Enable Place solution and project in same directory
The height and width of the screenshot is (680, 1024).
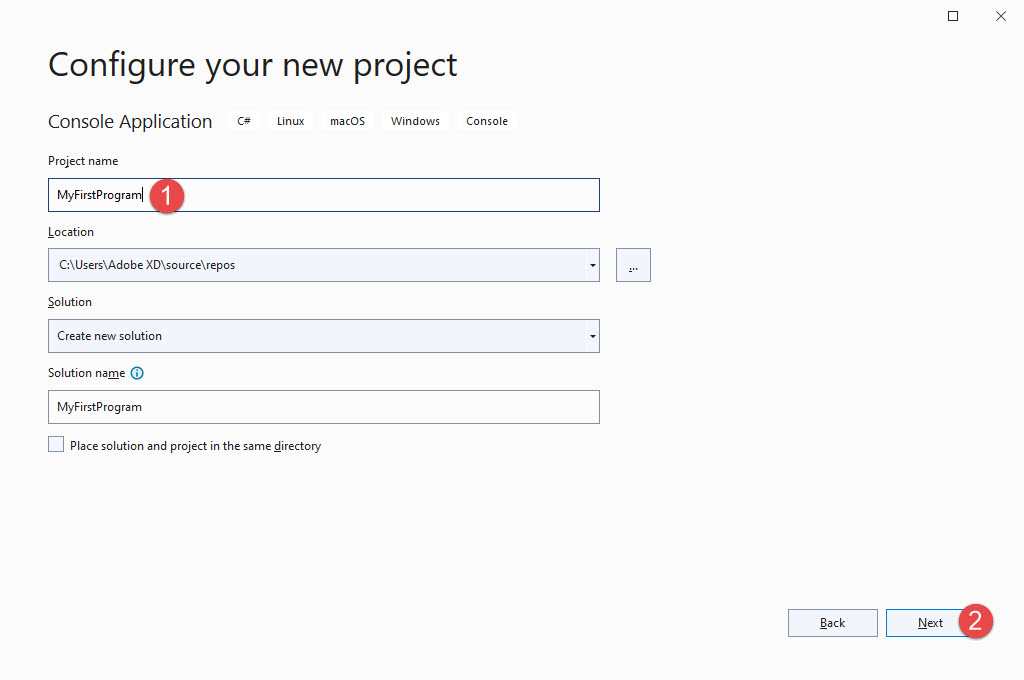coord(56,443)
